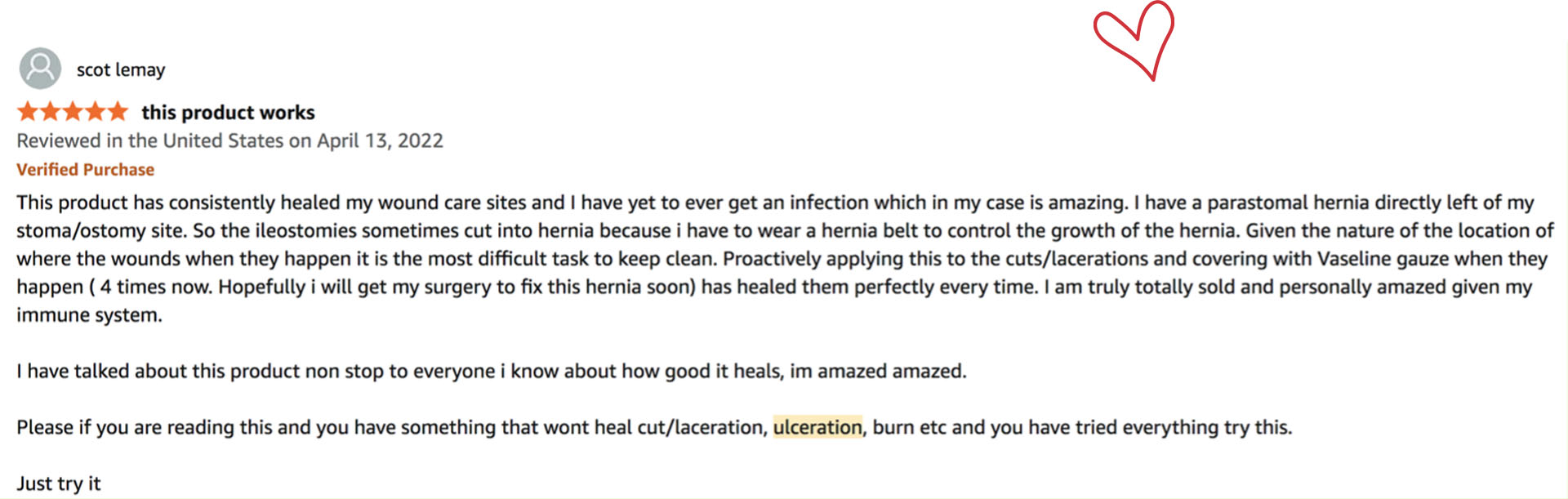Click the Verified Purchase label
This screenshot has height=499, width=1568.
tap(85, 170)
